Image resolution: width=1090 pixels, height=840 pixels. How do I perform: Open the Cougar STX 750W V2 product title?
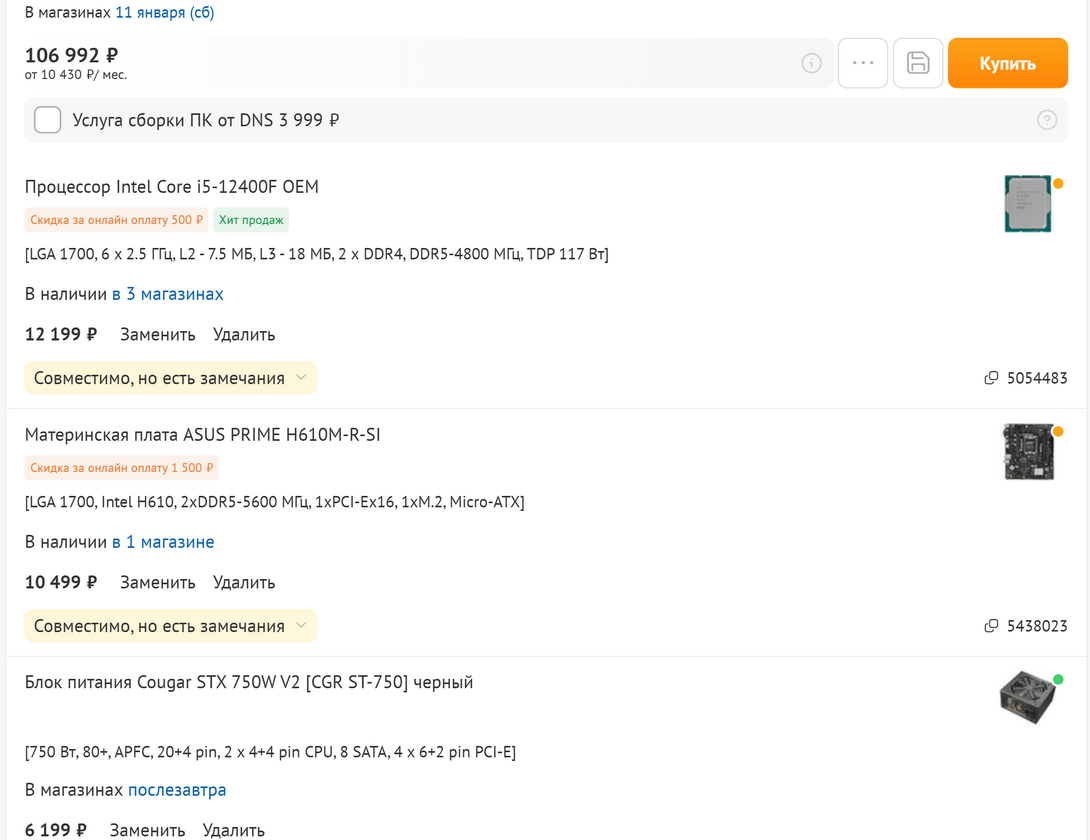tap(249, 683)
